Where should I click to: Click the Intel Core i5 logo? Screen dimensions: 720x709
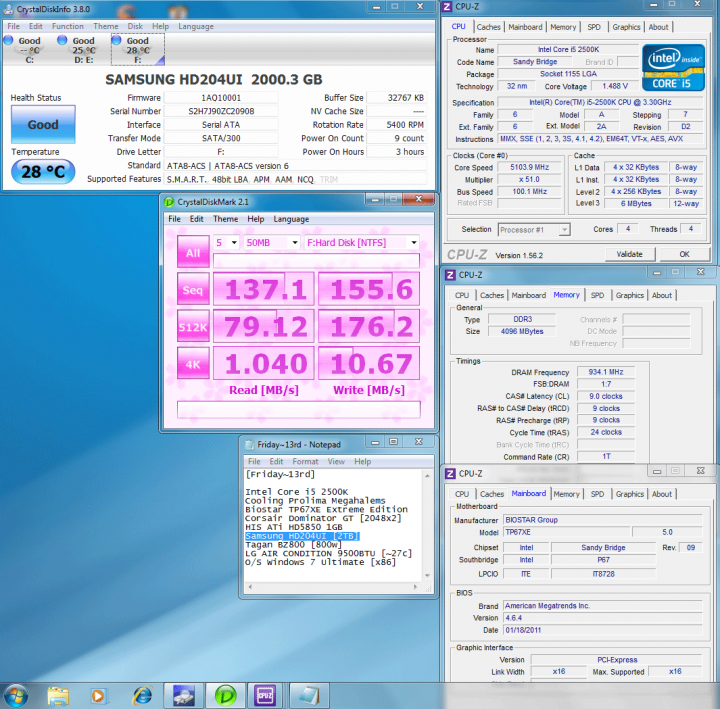[x=673, y=68]
